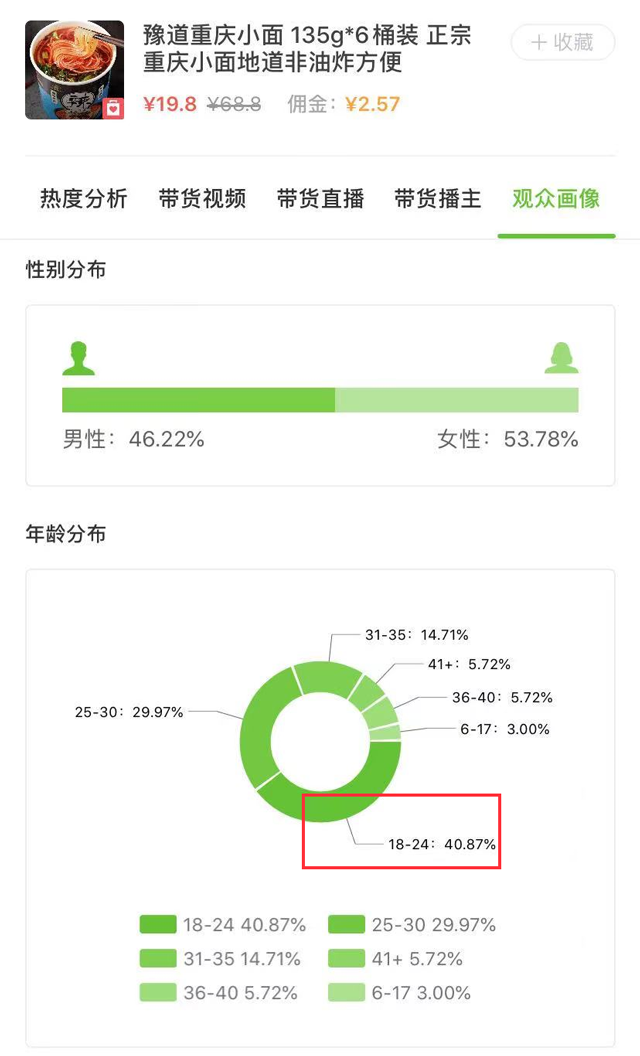
Task: Add product to favorites with 收藏
Action: tap(563, 42)
